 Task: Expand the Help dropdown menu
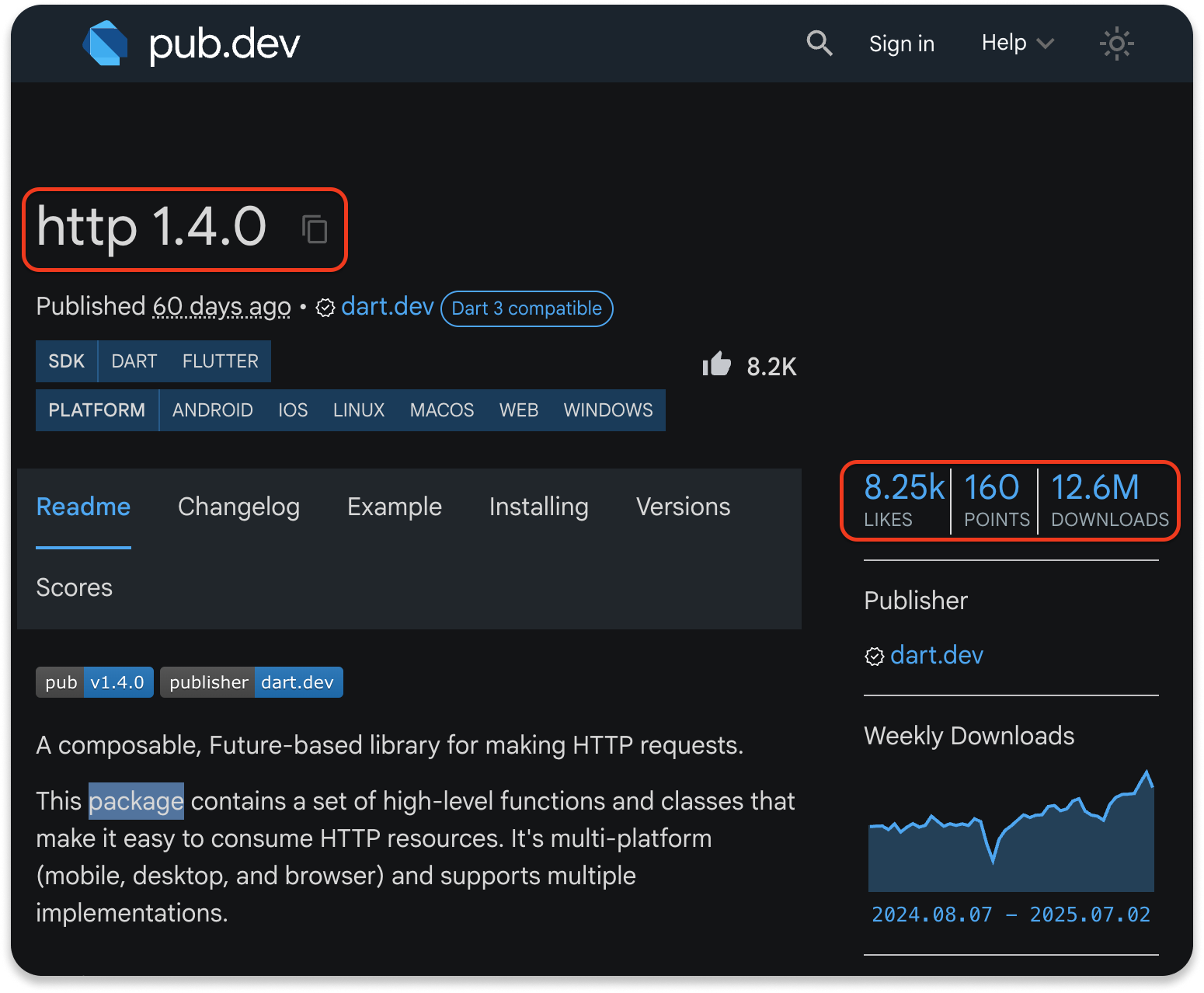(x=1017, y=44)
